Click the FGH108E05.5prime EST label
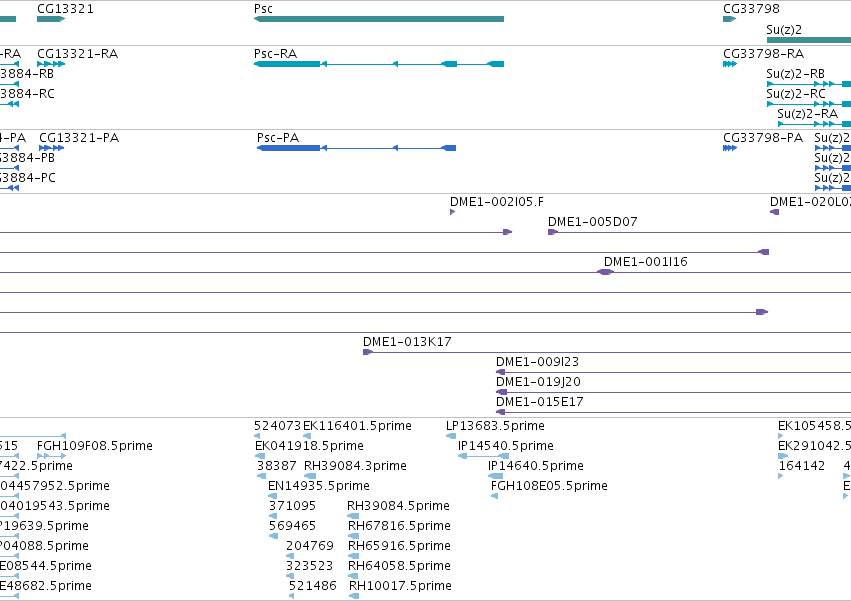The image size is (851, 601). 549,485
